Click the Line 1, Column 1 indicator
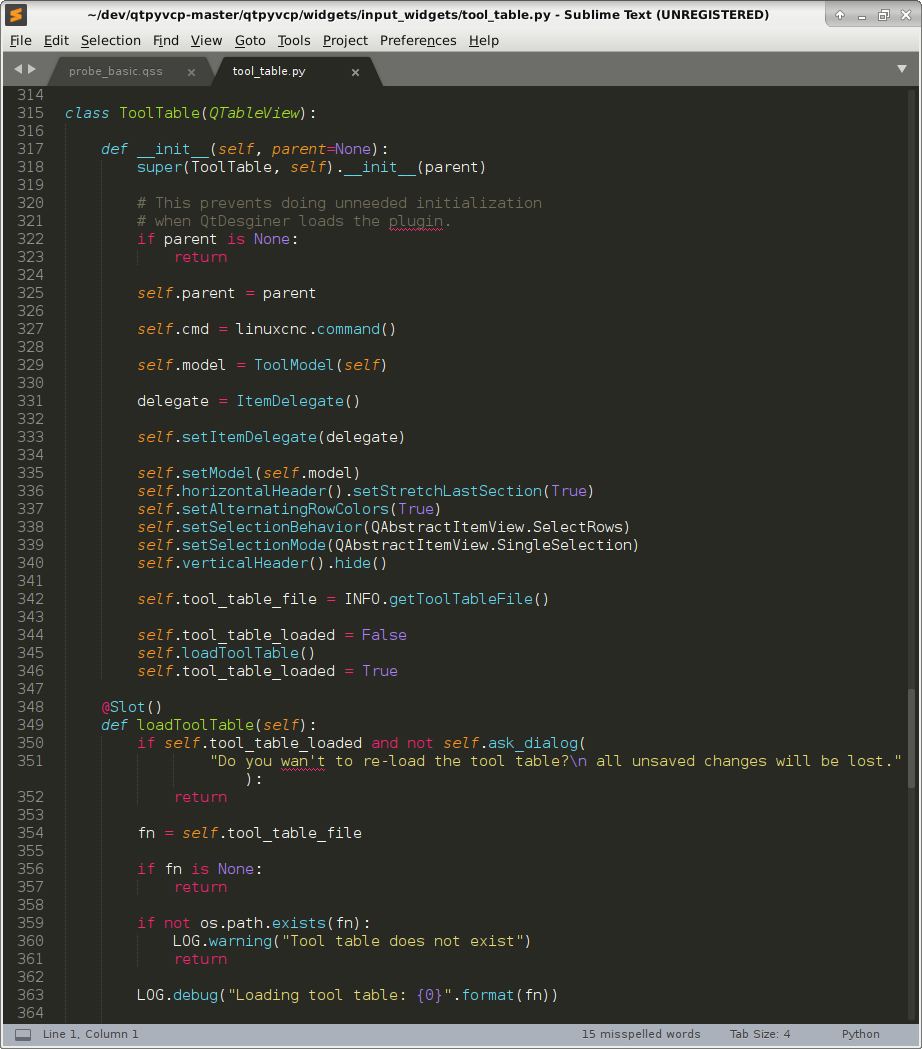 point(90,1034)
